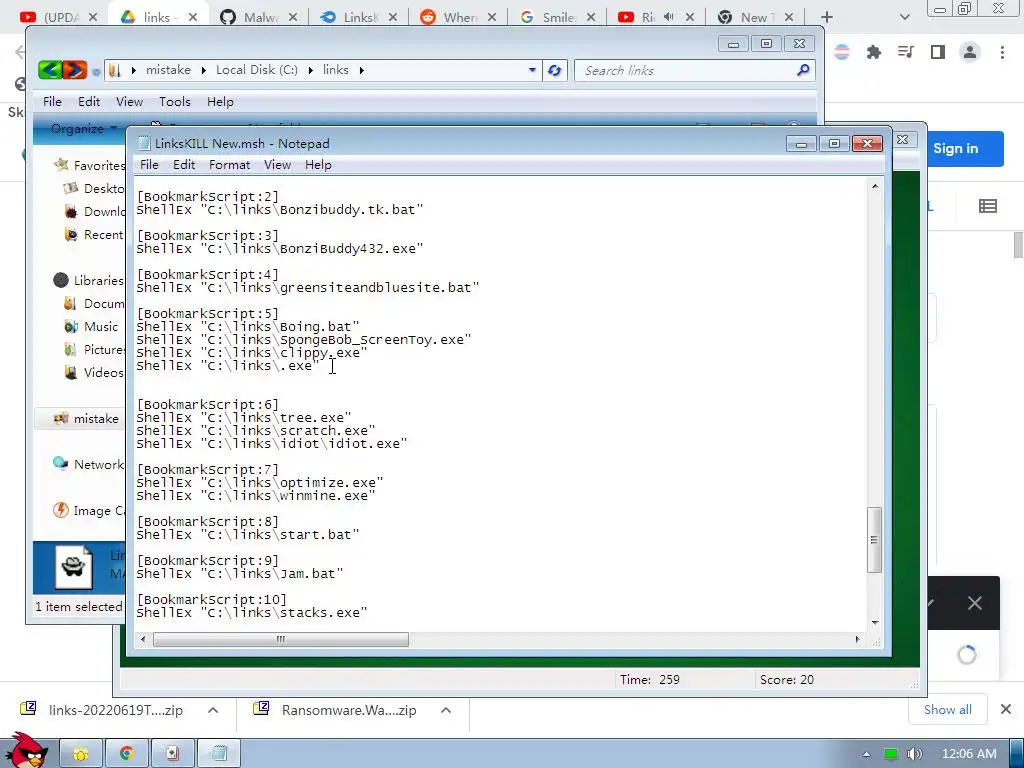Toggle Chrome side panel icon

[x=938, y=52]
